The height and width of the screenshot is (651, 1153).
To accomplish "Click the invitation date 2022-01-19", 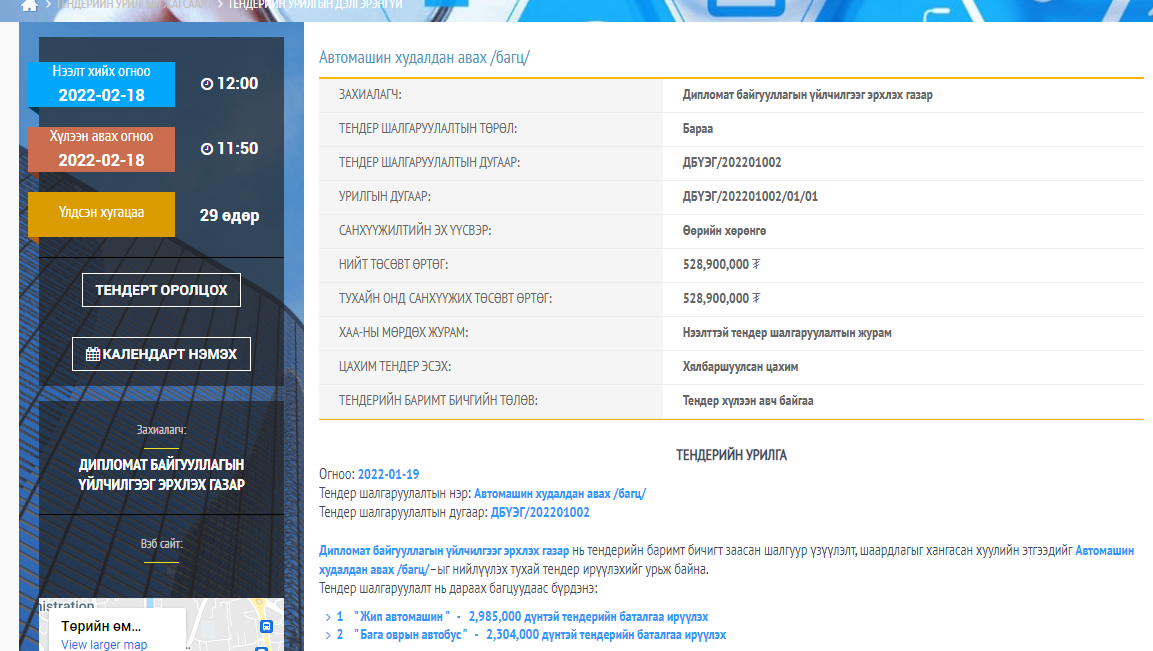I will coord(388,474).
